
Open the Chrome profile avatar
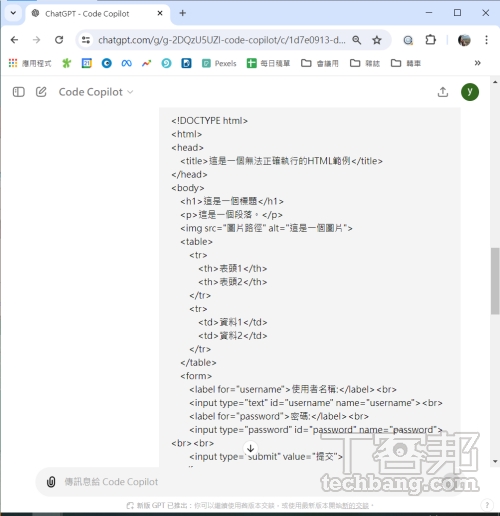[x=464, y=40]
